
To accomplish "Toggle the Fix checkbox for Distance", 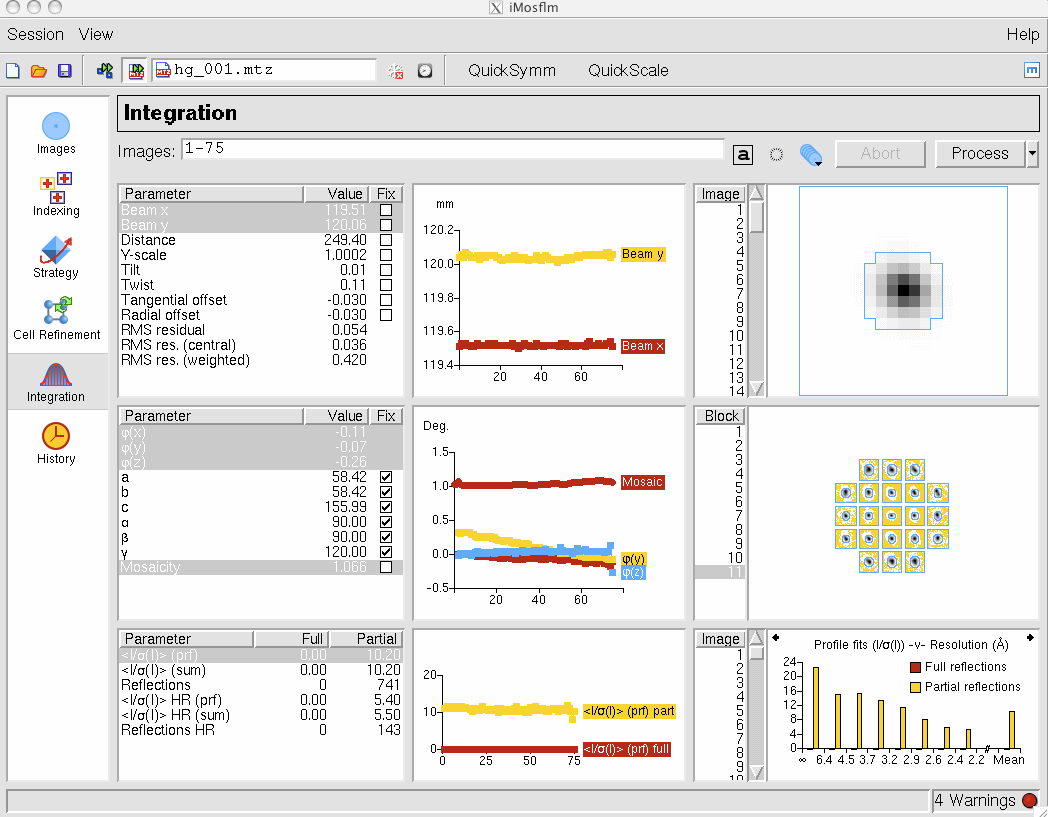I will pyautogui.click(x=386, y=240).
